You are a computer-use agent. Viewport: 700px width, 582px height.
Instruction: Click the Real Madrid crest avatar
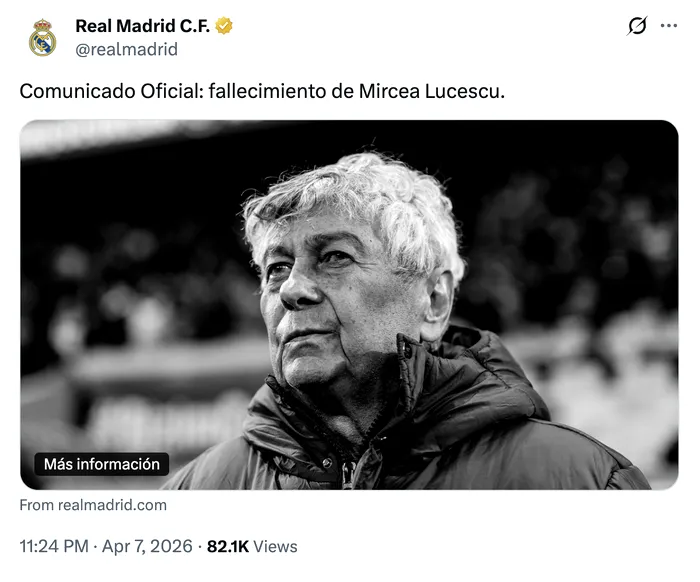(x=42, y=37)
